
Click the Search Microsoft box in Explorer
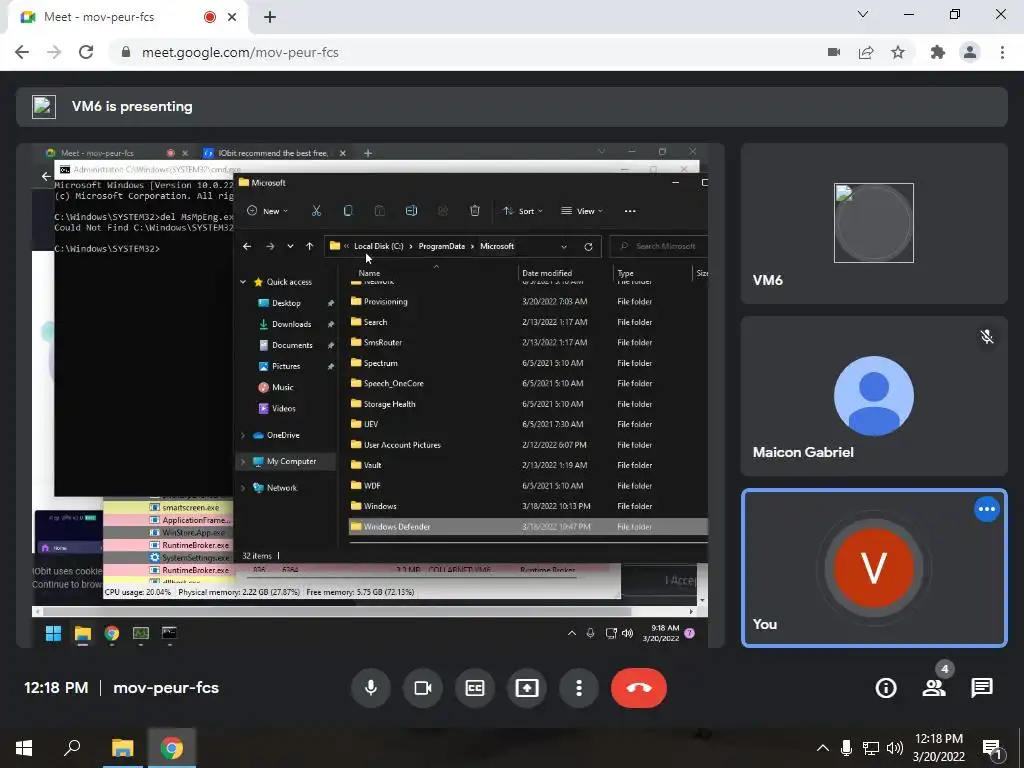pos(660,246)
